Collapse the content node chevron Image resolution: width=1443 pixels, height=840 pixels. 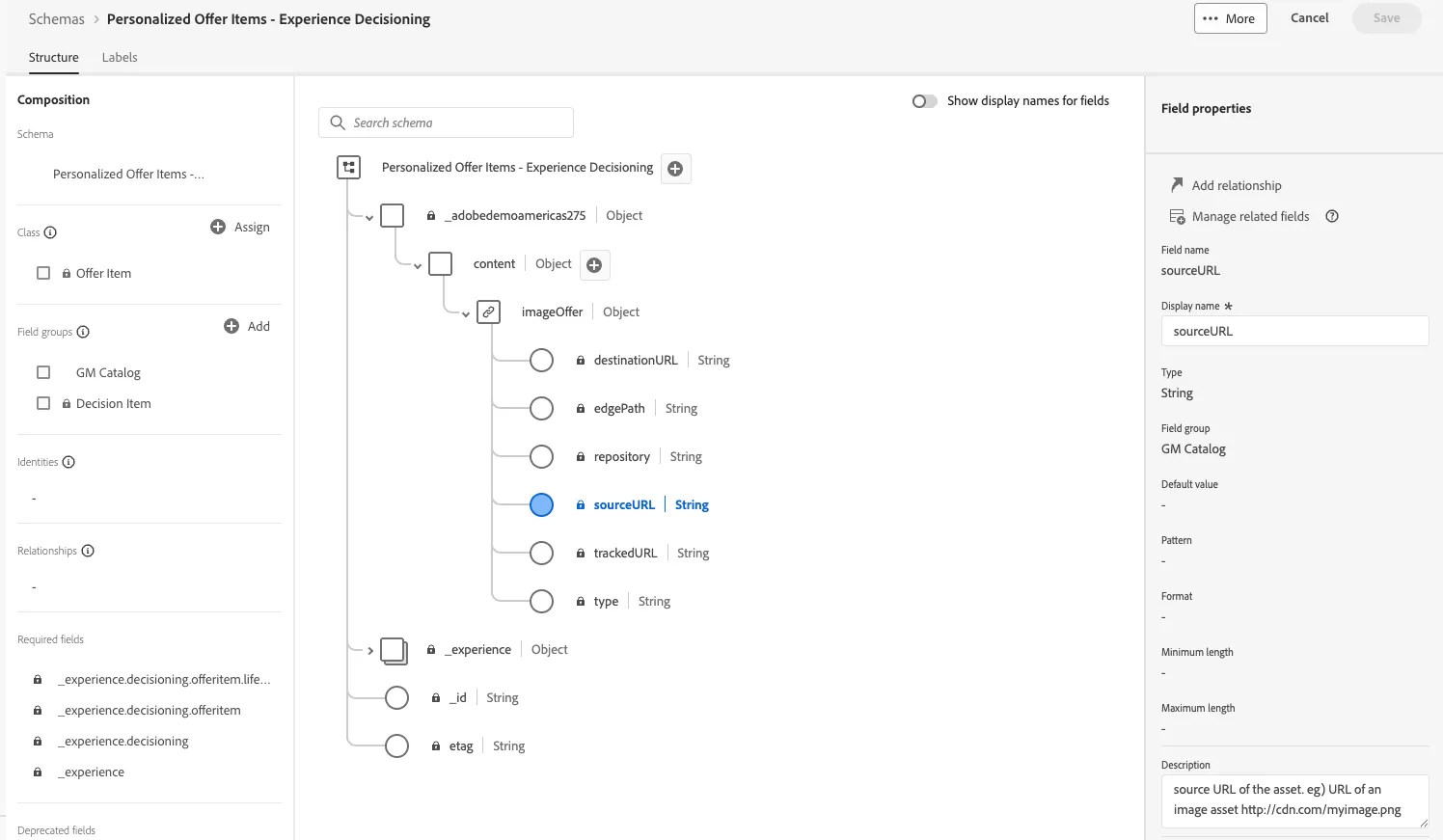418,266
